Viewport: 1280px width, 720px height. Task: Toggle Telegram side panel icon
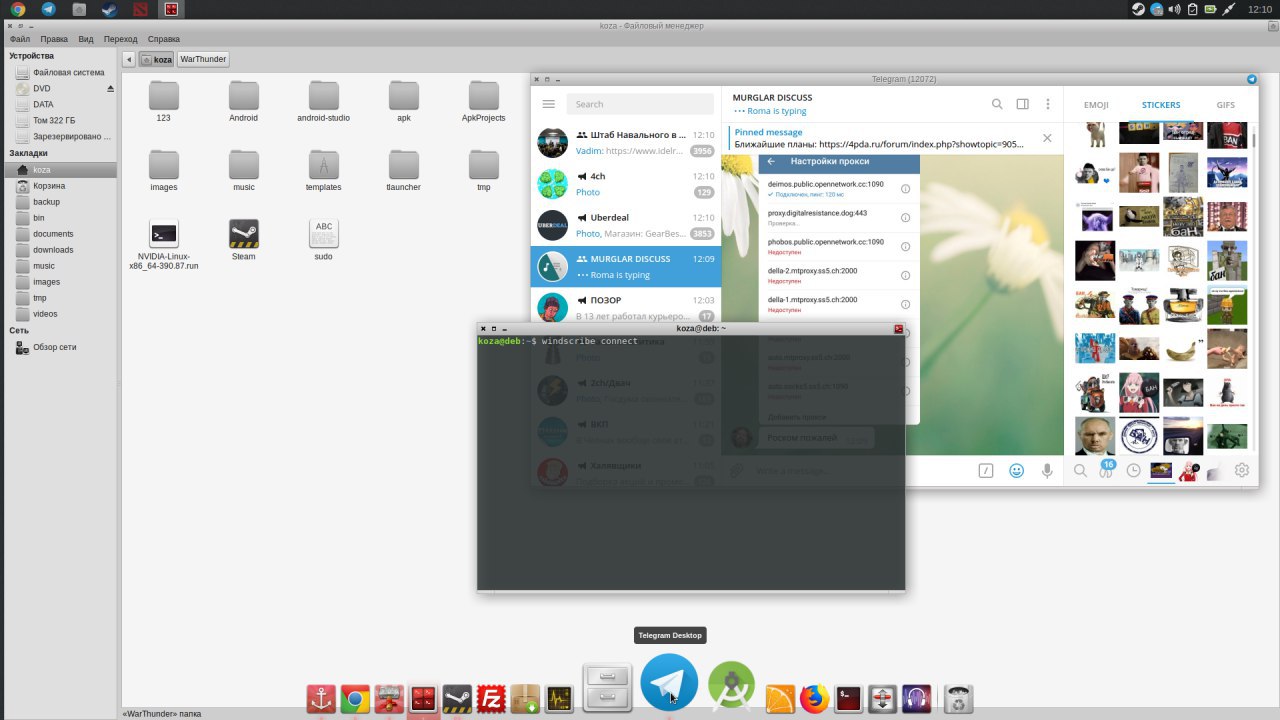coord(1023,104)
